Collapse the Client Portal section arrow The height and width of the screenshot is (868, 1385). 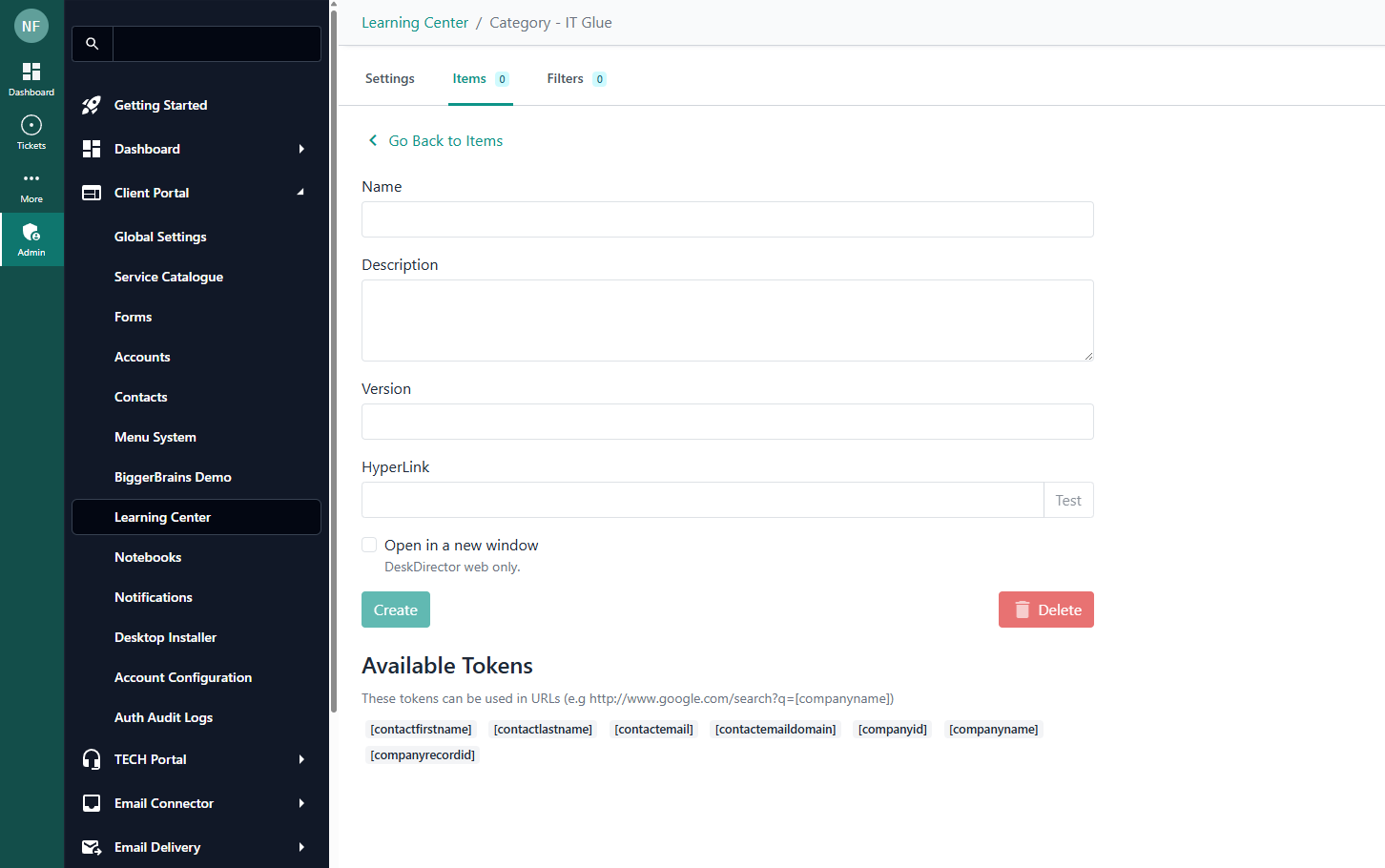point(300,193)
